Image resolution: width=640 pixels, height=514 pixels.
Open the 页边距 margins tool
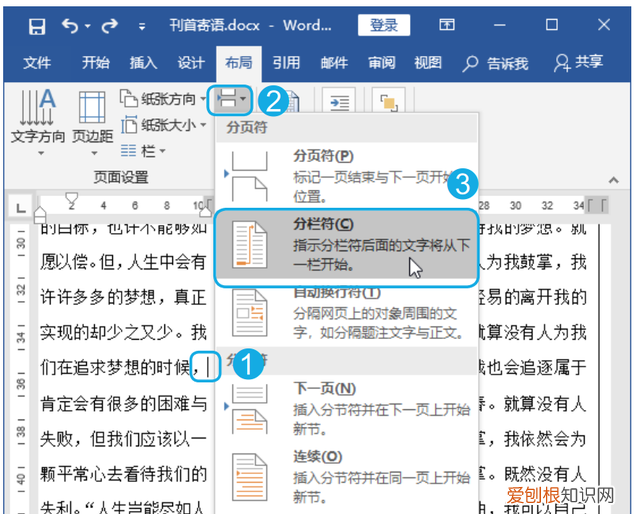(x=93, y=116)
